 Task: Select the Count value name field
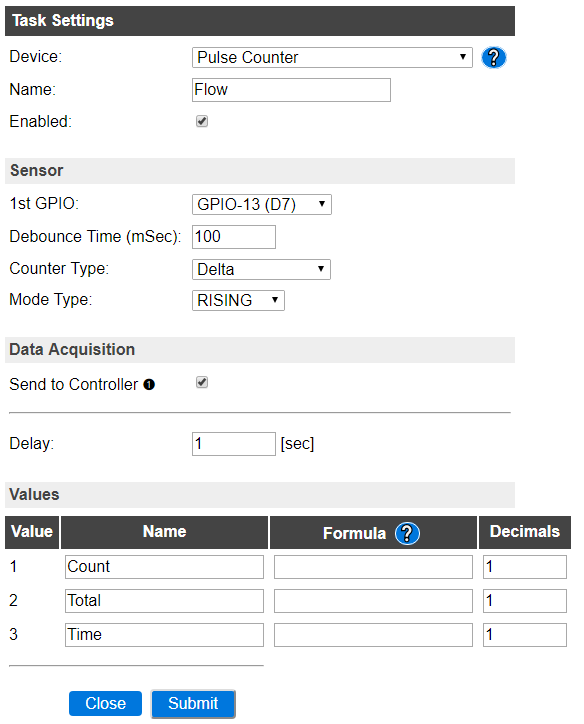pos(164,567)
